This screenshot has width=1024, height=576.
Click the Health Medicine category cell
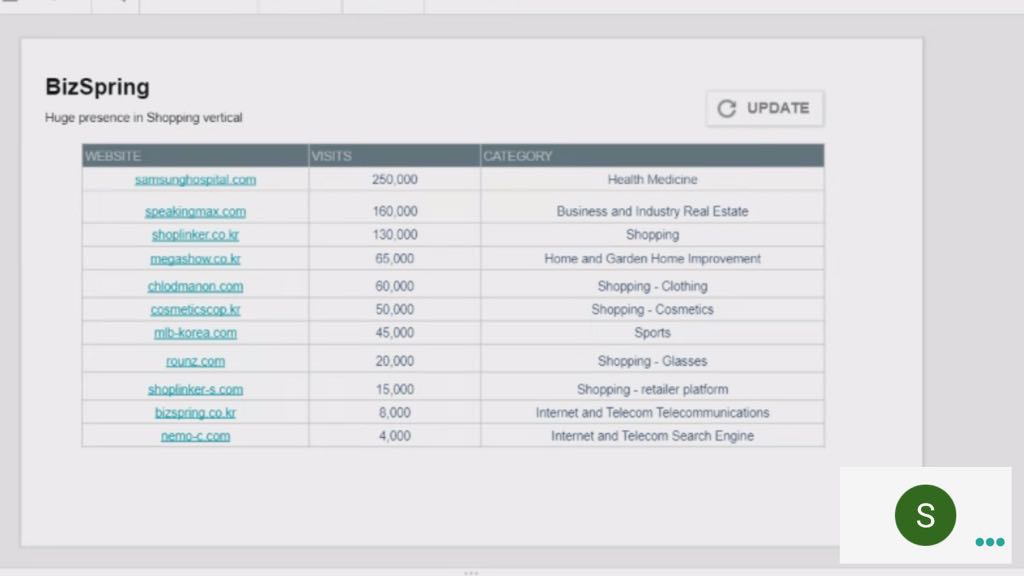pyautogui.click(x=652, y=180)
